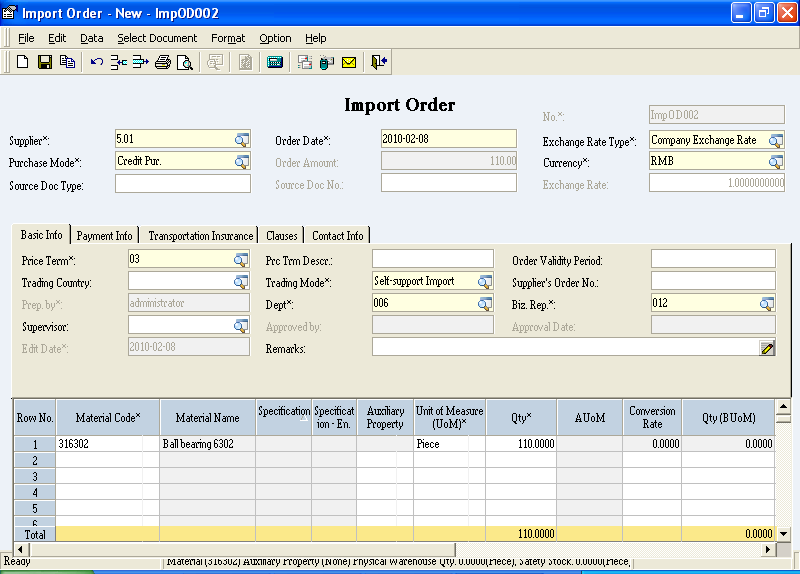Open the Clauses tab
The image size is (800, 574).
click(282, 236)
